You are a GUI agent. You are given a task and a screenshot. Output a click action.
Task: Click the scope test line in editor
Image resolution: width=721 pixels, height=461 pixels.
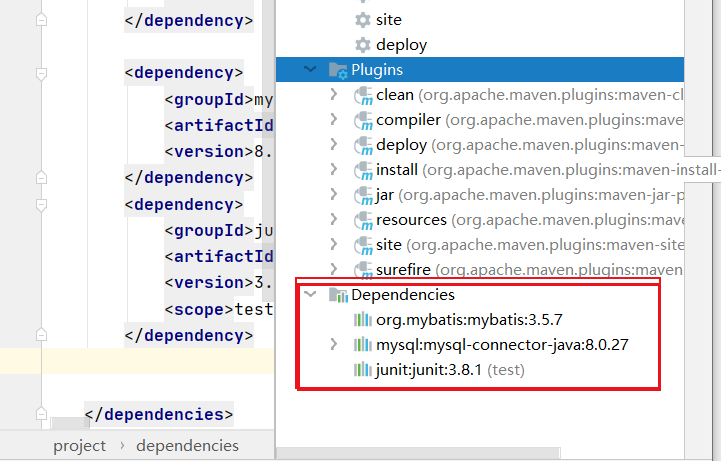pos(218,310)
